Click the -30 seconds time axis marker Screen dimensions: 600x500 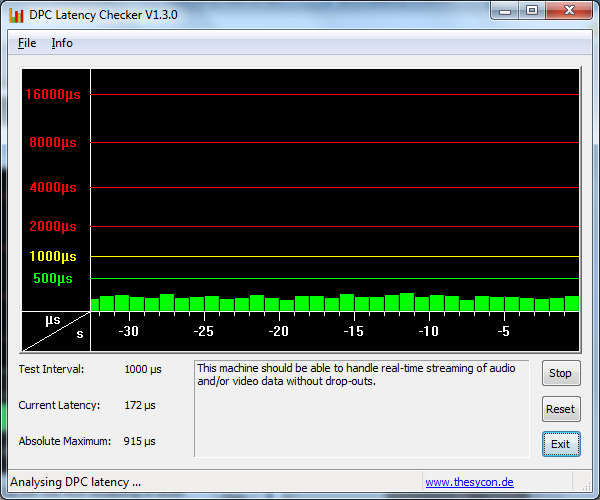pos(128,331)
